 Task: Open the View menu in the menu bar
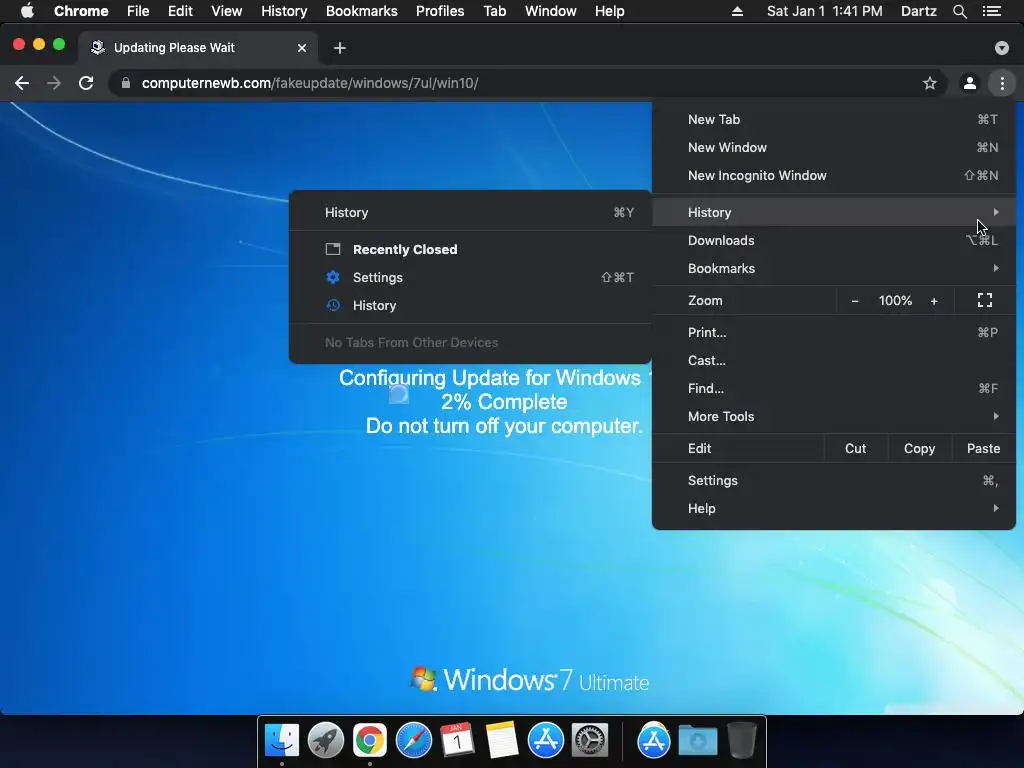pyautogui.click(x=227, y=11)
